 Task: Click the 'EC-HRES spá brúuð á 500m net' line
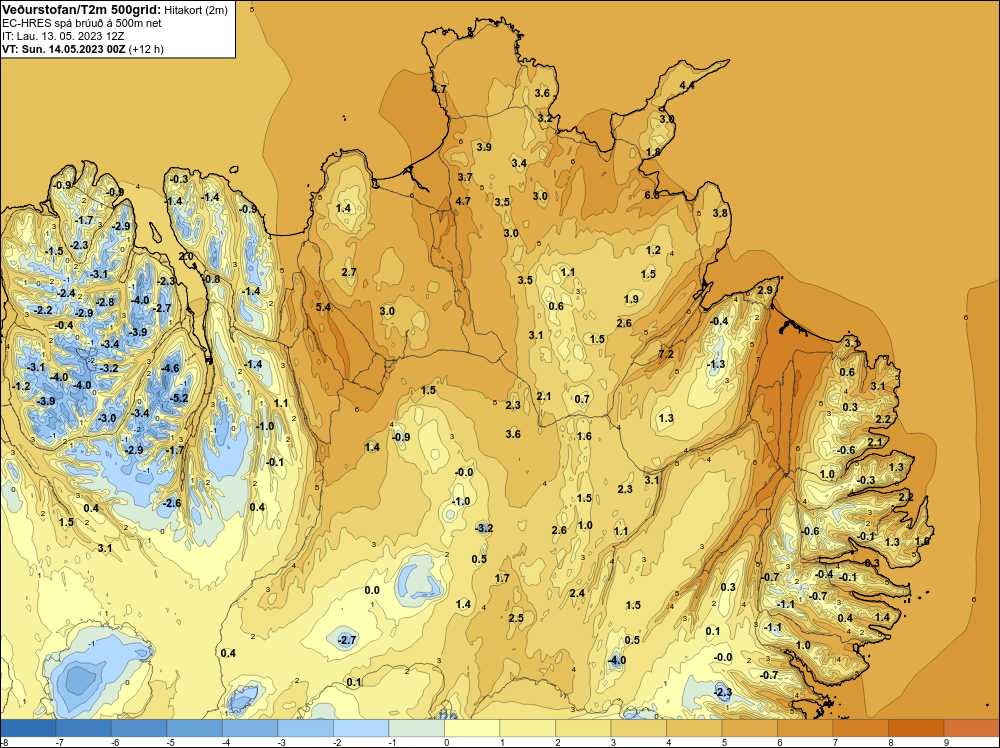coord(81,23)
